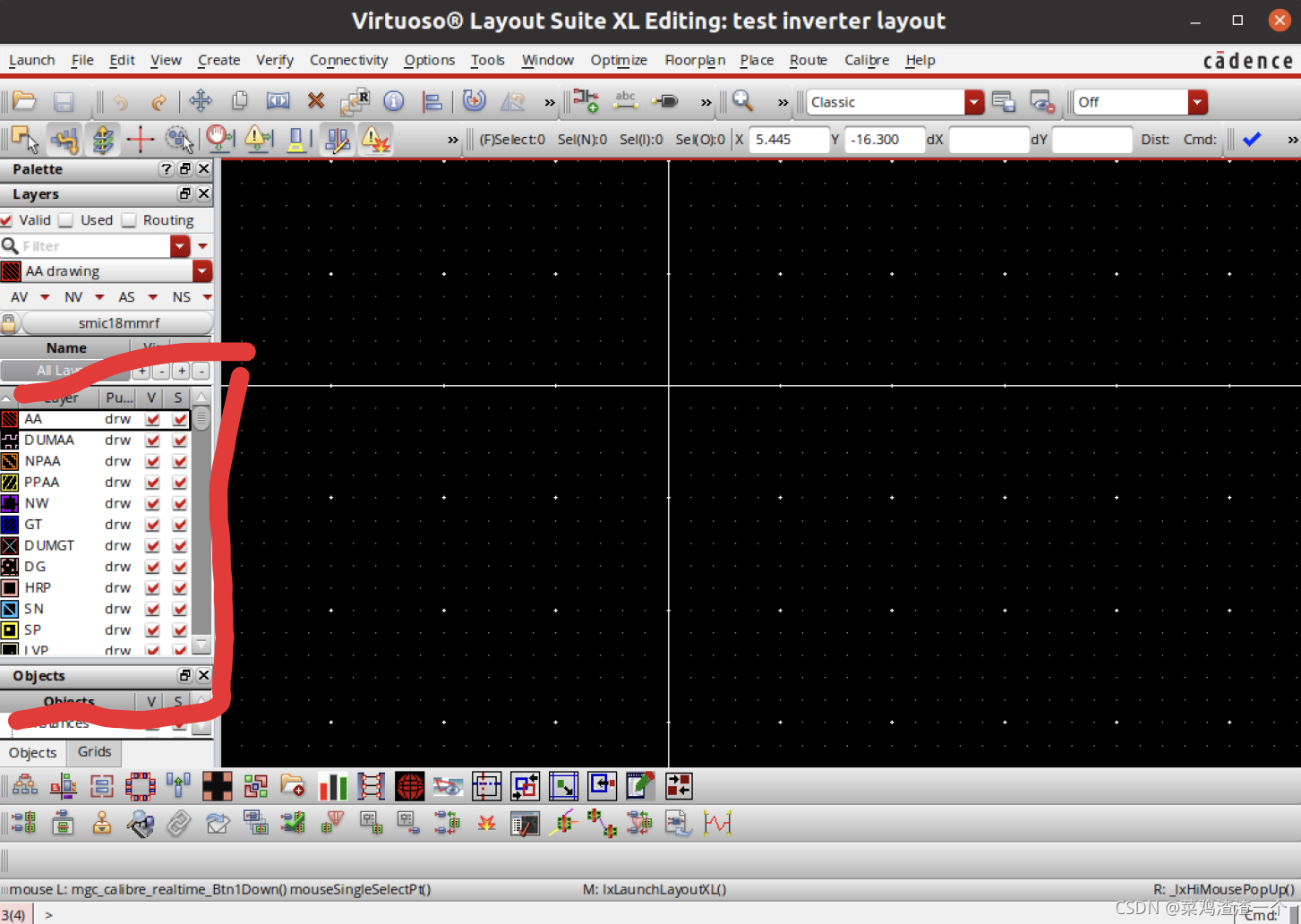Click the Align tool icon
This screenshot has width=1301, height=924.
(x=432, y=101)
